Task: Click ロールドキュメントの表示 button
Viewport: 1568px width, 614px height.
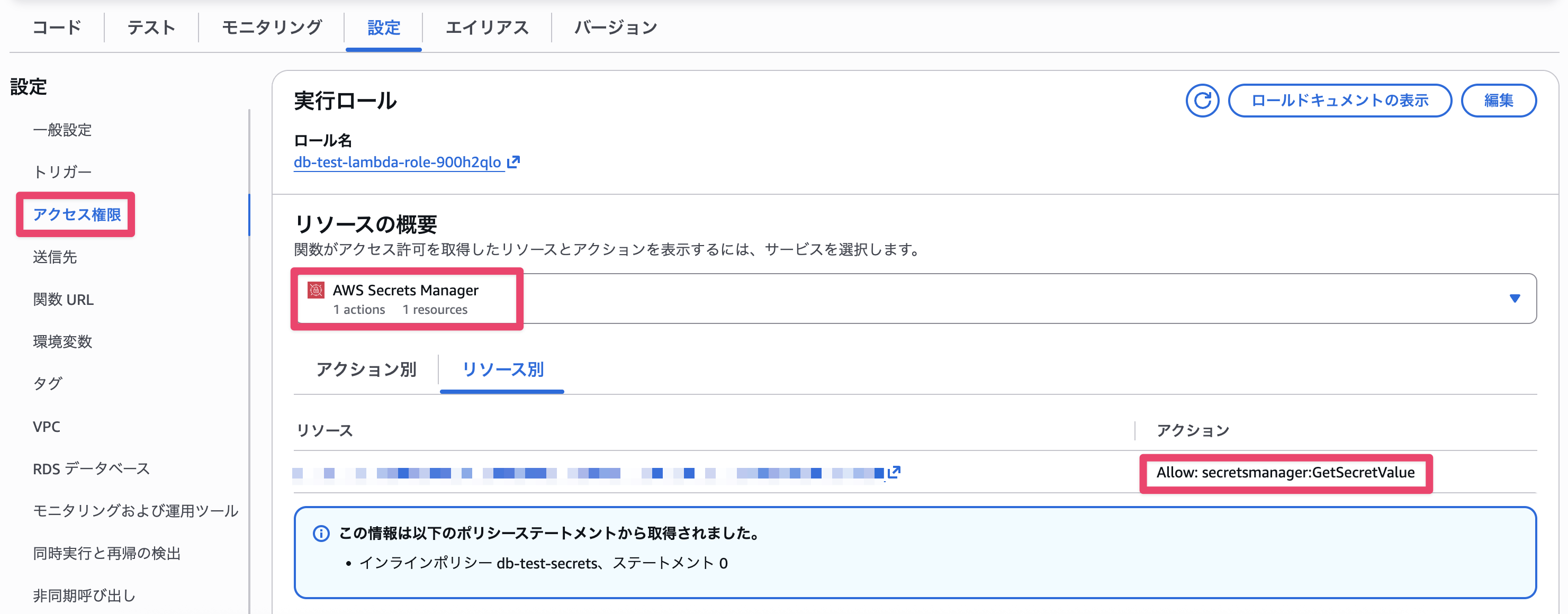Action: point(1340,101)
